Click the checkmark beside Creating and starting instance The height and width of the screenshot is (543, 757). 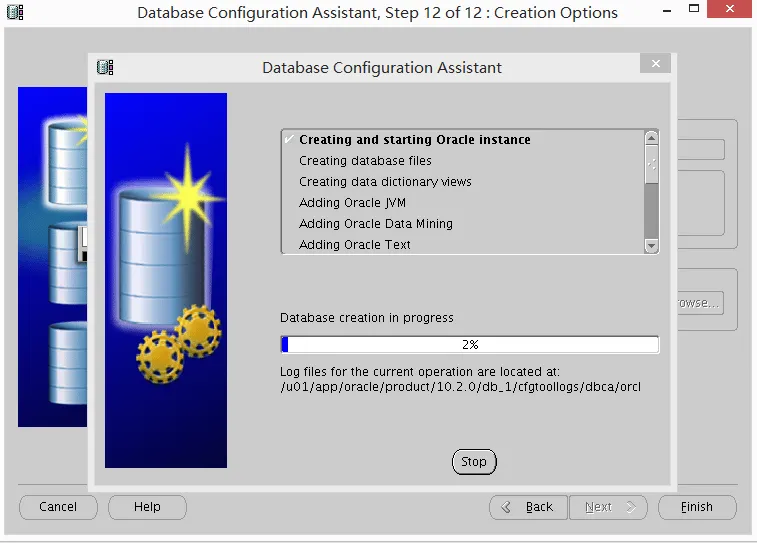pos(289,139)
